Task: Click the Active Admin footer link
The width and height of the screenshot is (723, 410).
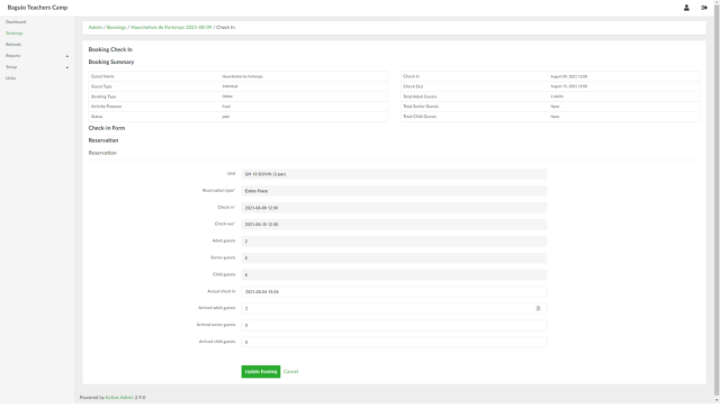Action: point(119,397)
